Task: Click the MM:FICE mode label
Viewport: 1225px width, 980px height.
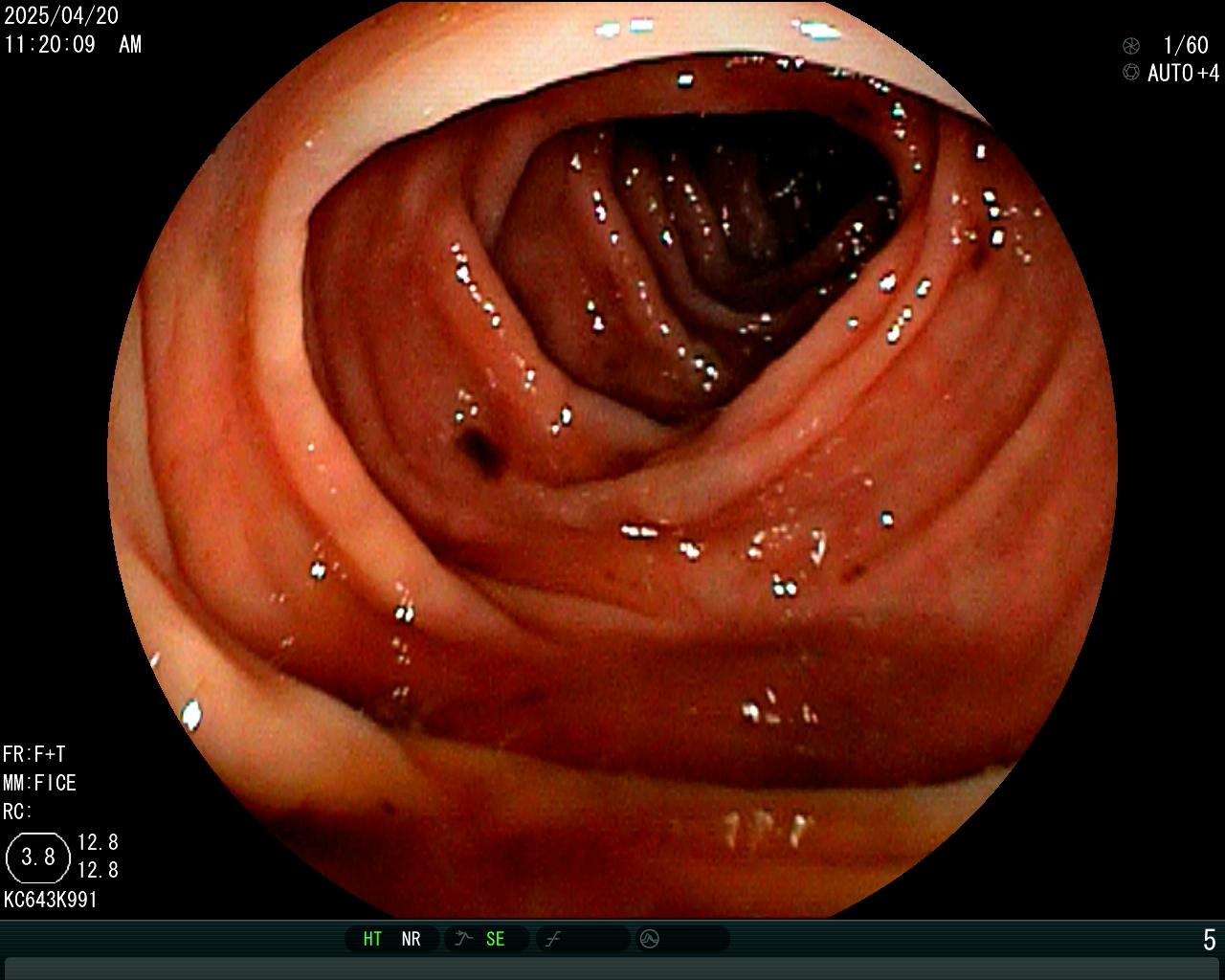Action: (39, 783)
